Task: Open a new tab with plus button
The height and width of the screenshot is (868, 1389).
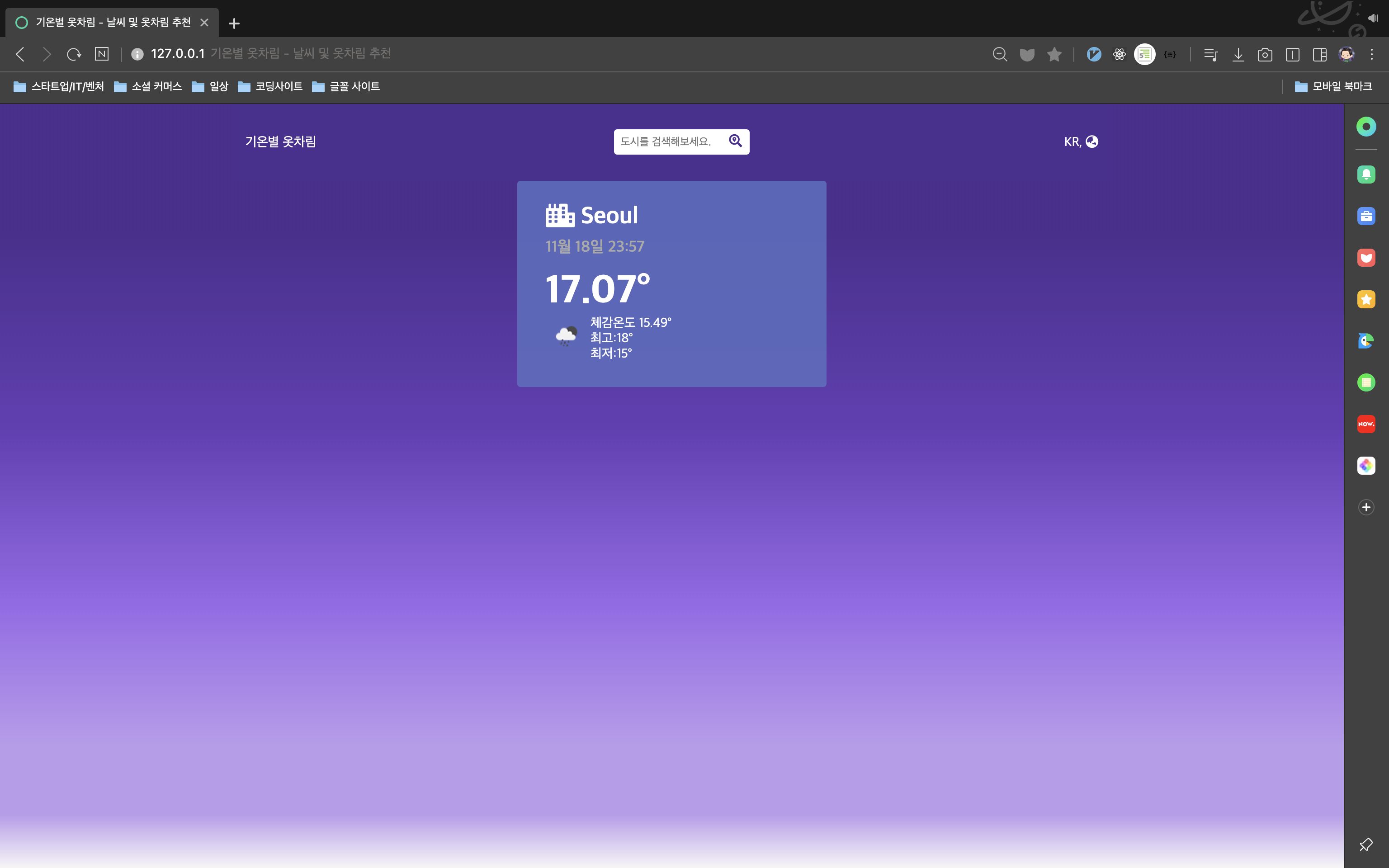Action: tap(234, 24)
